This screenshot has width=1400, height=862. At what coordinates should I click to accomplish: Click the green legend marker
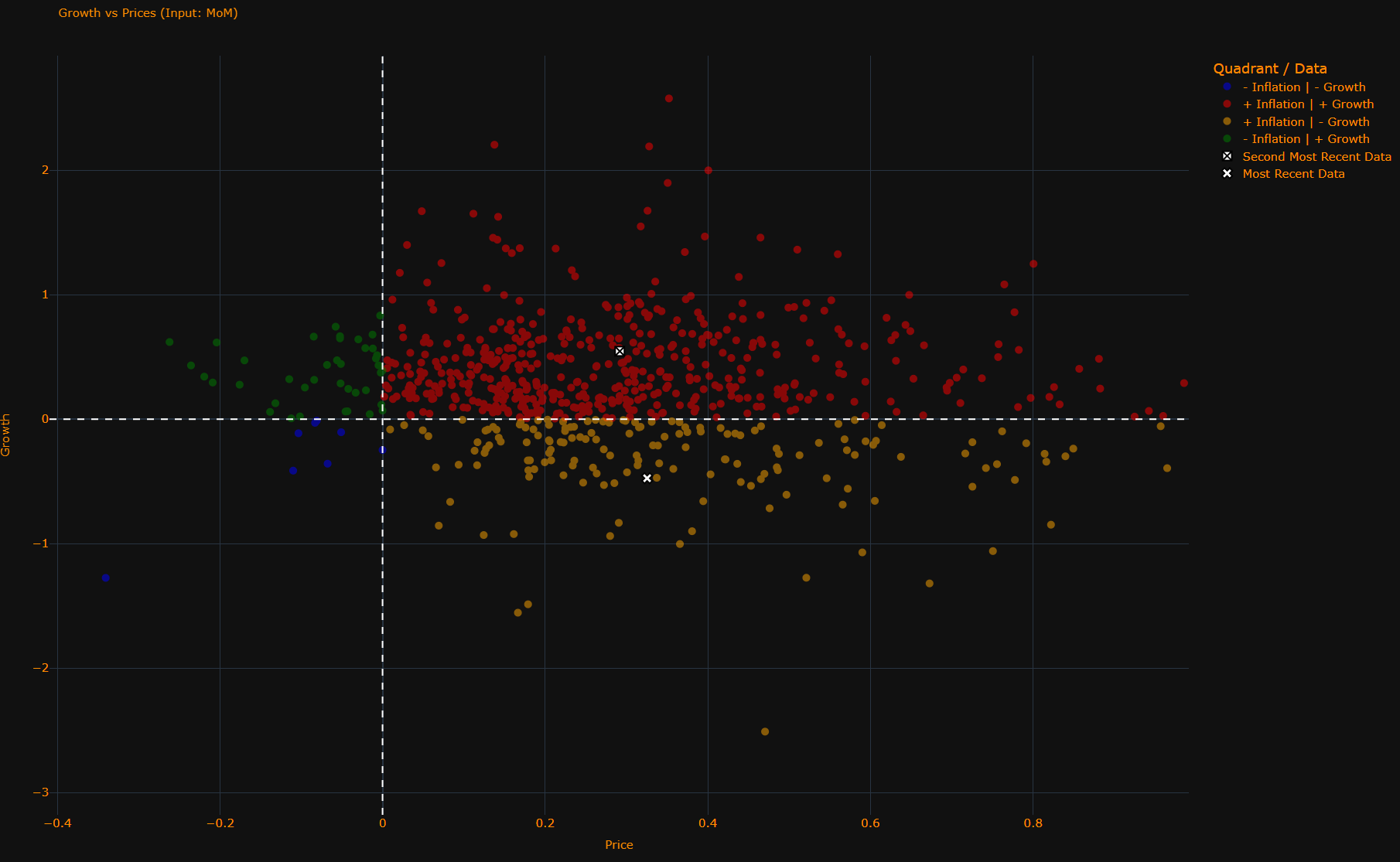pyautogui.click(x=1227, y=139)
